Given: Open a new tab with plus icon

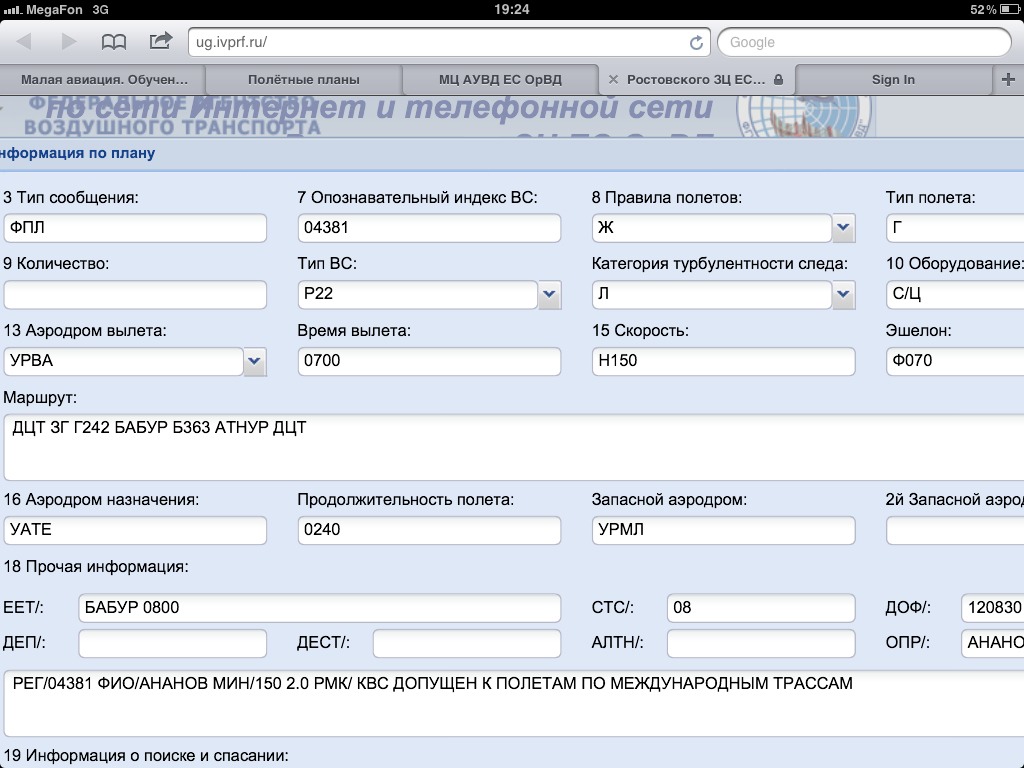Looking at the screenshot, I should pyautogui.click(x=1008, y=79).
